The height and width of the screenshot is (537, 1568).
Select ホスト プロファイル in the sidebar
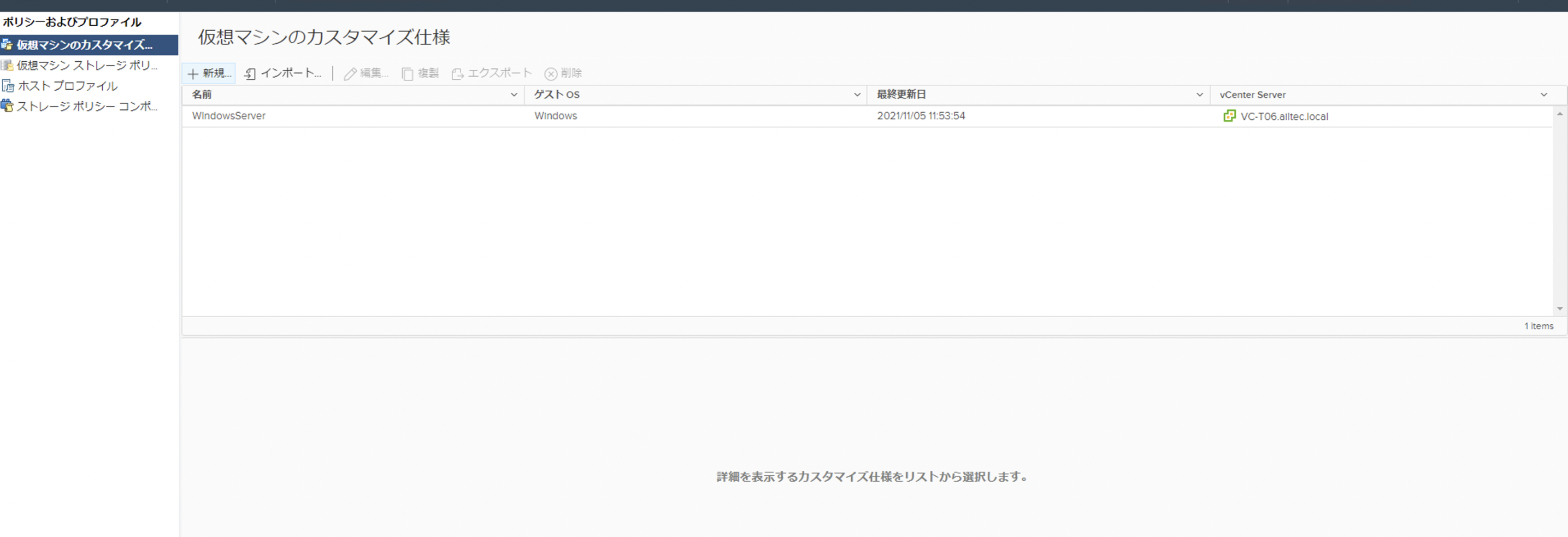pyautogui.click(x=67, y=85)
